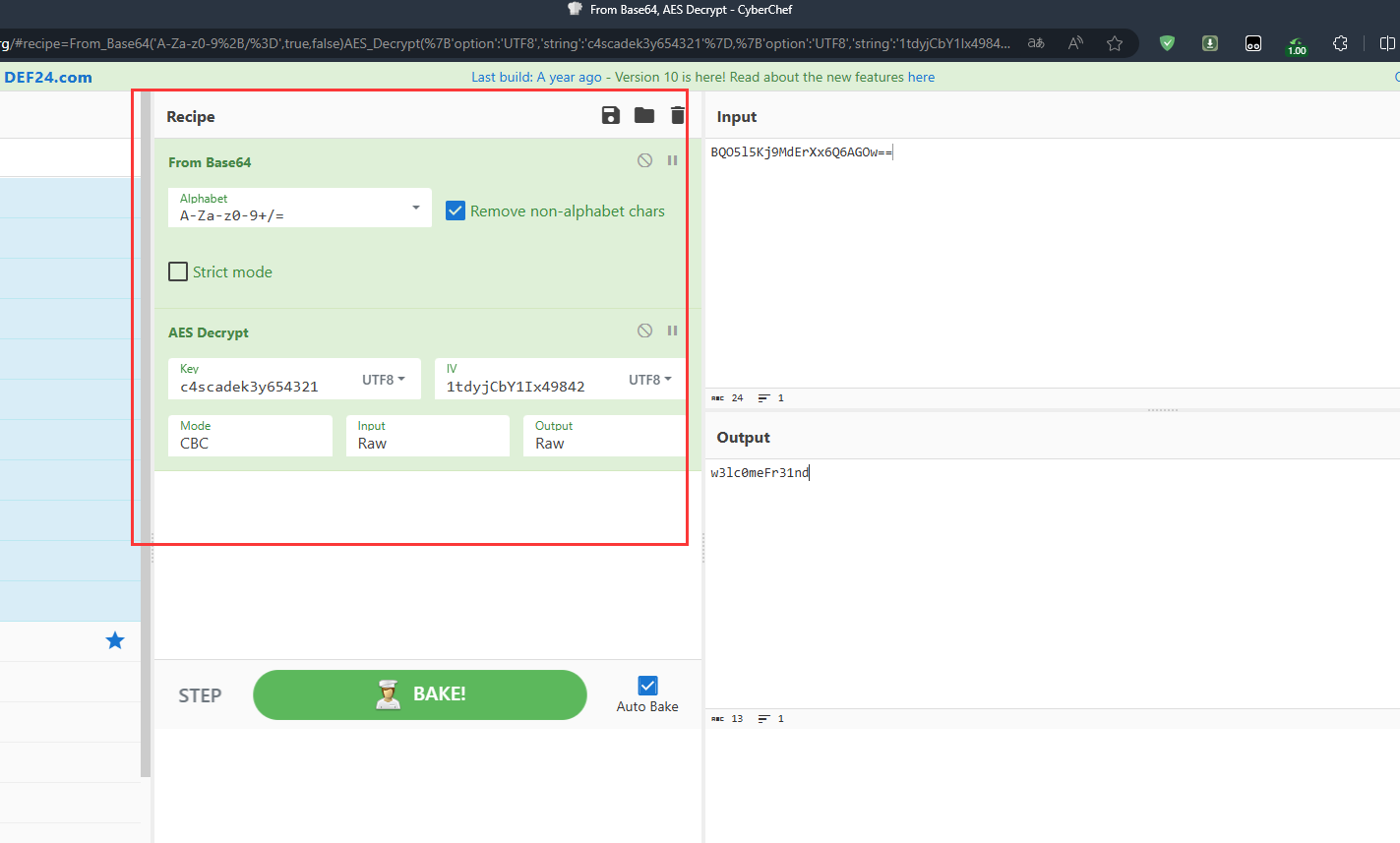Open the AES Output Raw dropdown
Image resolution: width=1400 pixels, height=843 pixels.
(x=604, y=436)
